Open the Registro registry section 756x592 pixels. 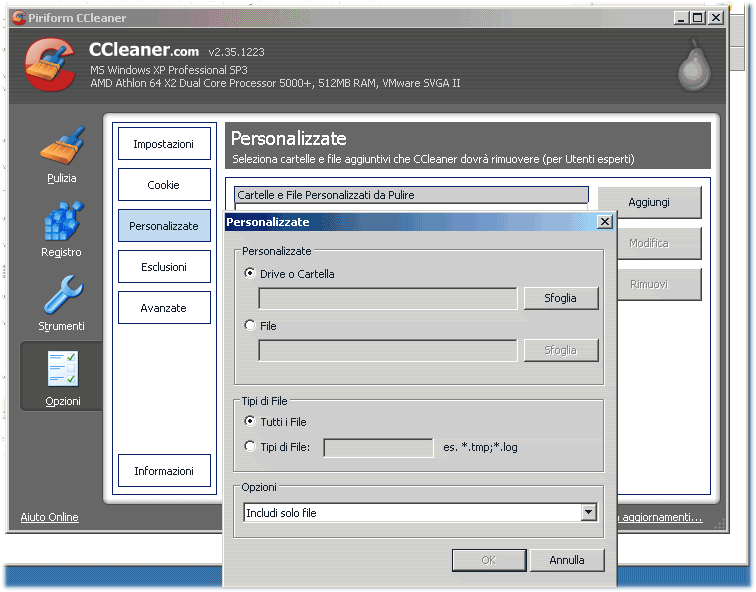coord(62,229)
